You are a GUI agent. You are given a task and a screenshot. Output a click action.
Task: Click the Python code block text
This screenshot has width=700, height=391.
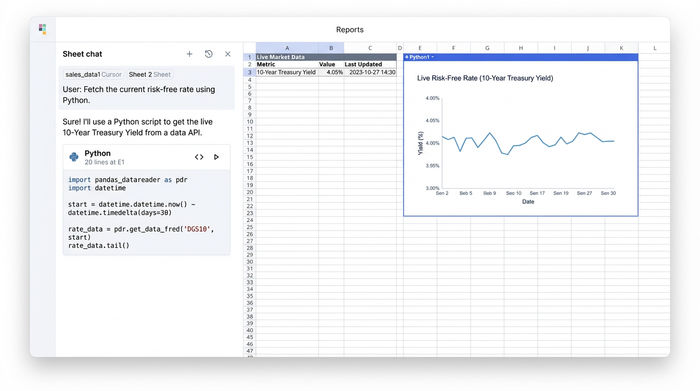coord(146,212)
